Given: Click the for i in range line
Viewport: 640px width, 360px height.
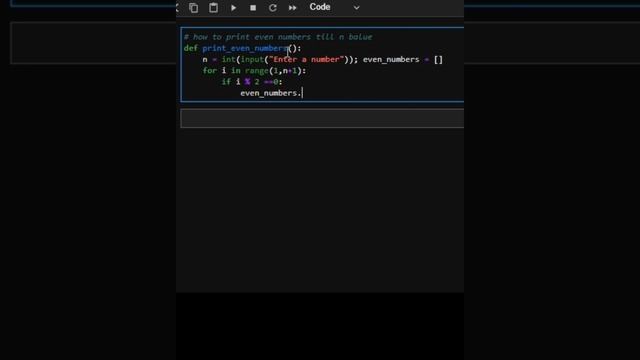Looking at the screenshot, I should click(254, 71).
